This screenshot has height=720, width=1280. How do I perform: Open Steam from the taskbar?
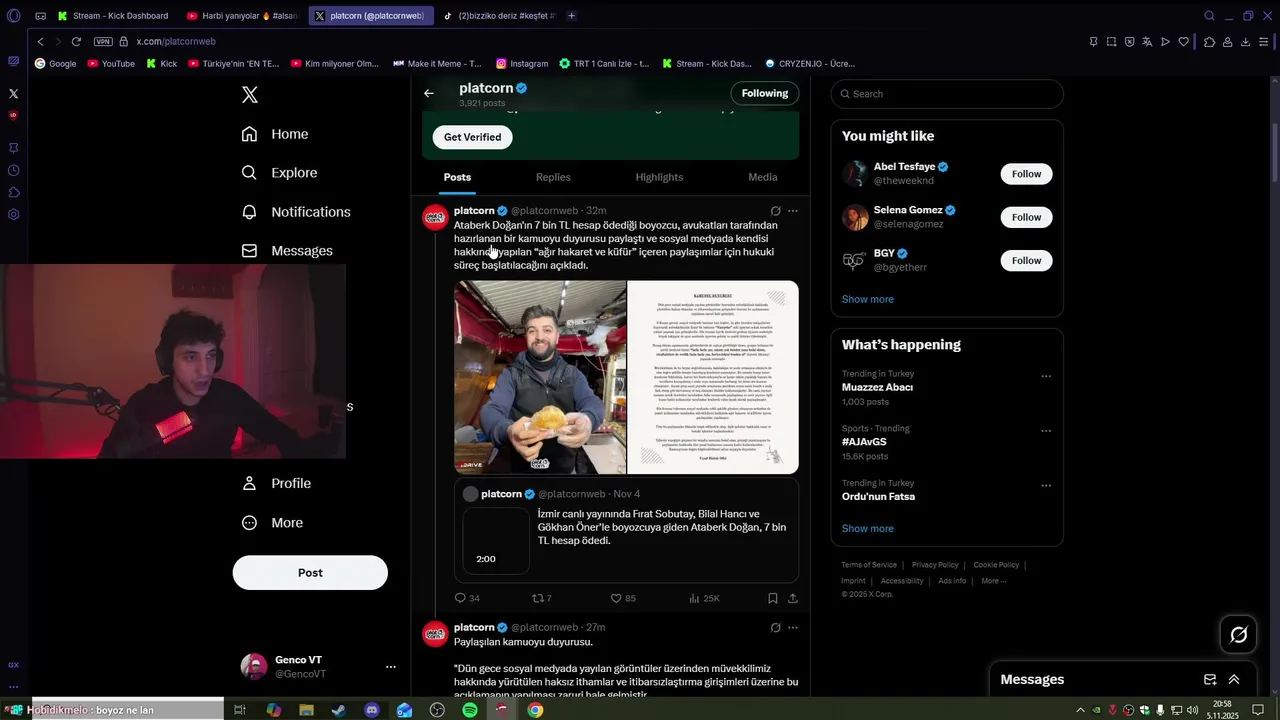point(339,710)
